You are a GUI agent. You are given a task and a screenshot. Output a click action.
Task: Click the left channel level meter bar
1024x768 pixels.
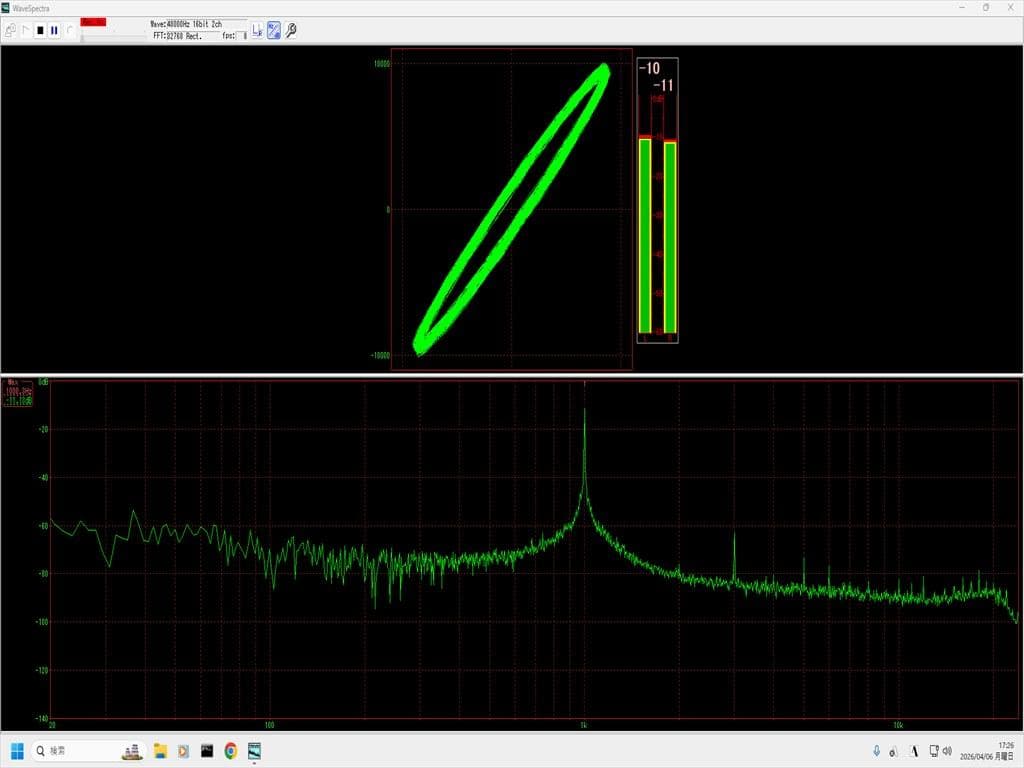(645, 235)
